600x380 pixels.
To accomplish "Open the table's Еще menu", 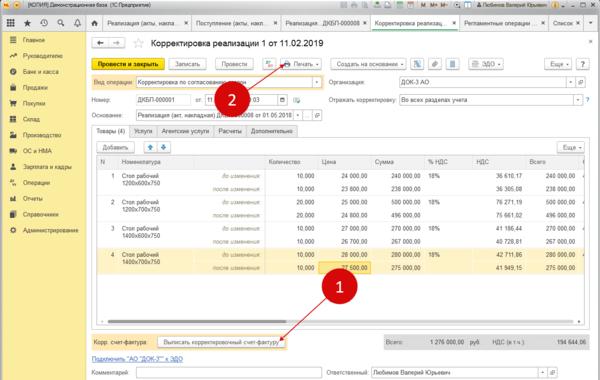I will 571,147.
